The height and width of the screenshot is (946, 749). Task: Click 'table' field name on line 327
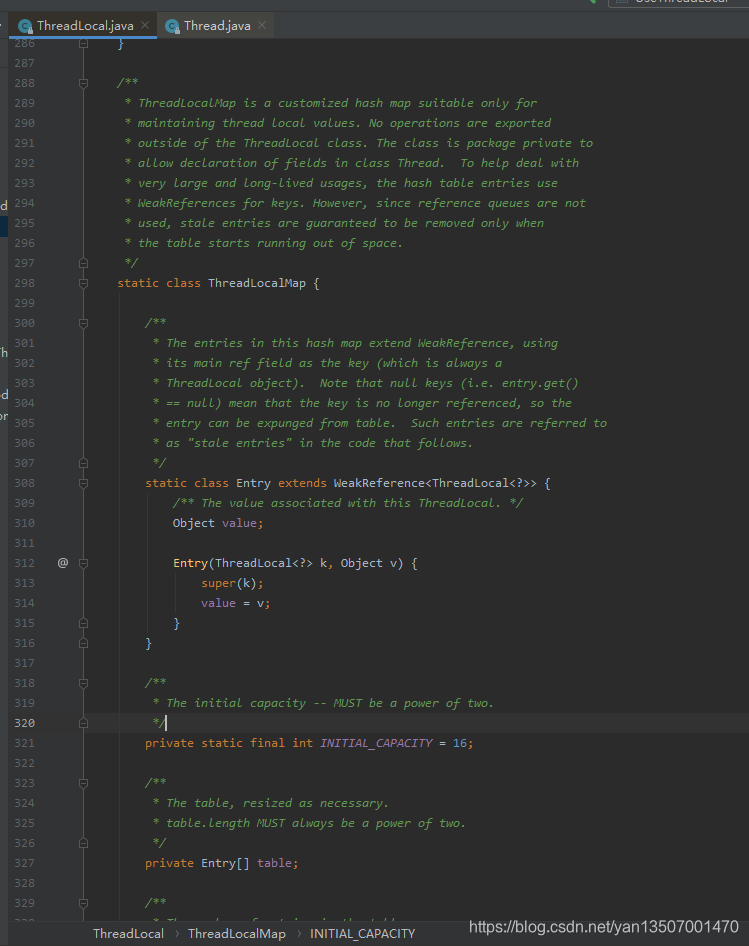(x=275, y=863)
